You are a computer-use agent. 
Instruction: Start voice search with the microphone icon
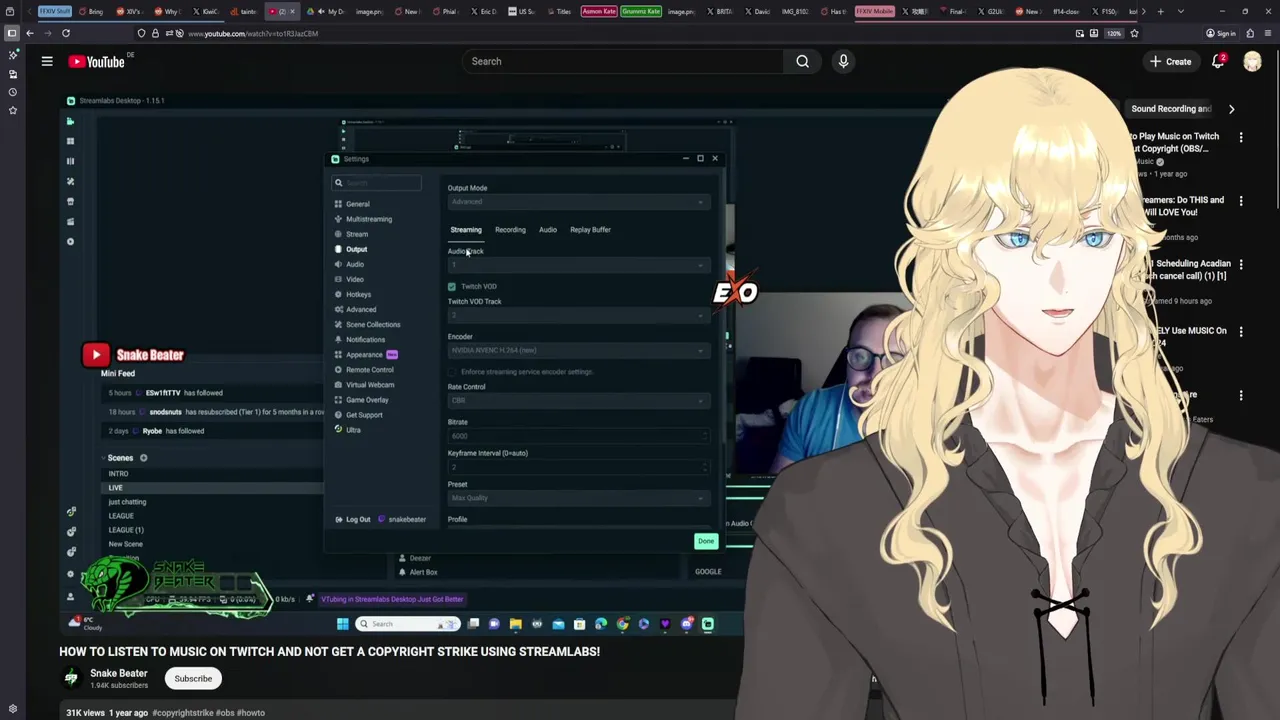click(x=843, y=61)
